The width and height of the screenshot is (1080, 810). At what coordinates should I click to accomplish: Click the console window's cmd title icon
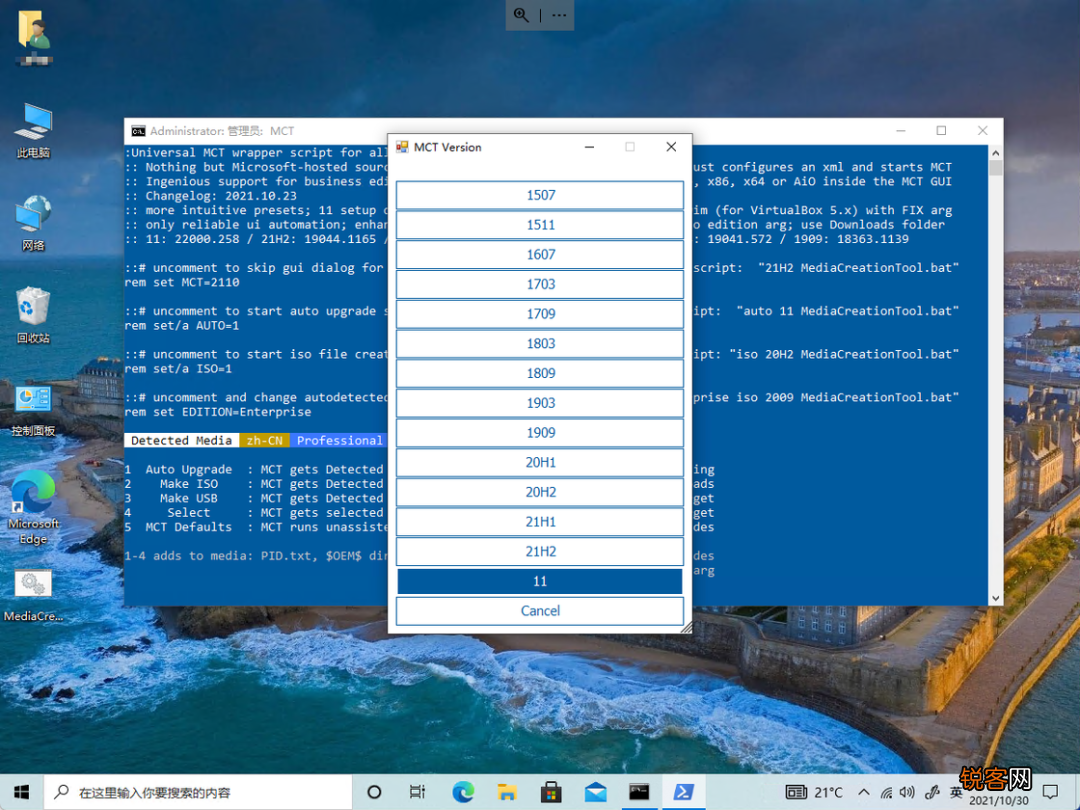(138, 131)
